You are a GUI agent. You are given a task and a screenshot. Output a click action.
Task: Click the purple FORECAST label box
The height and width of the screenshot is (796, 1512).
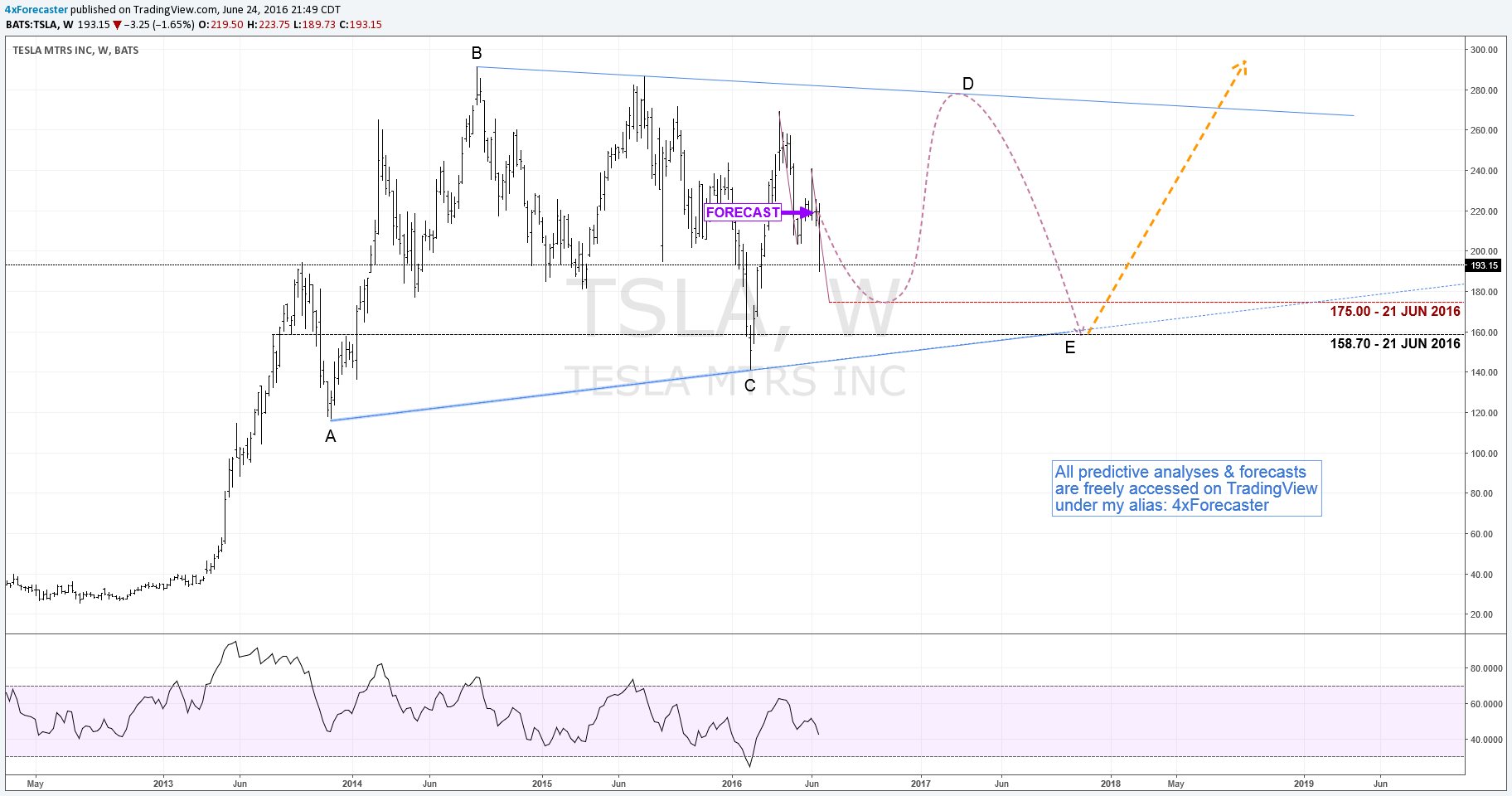coord(743,212)
